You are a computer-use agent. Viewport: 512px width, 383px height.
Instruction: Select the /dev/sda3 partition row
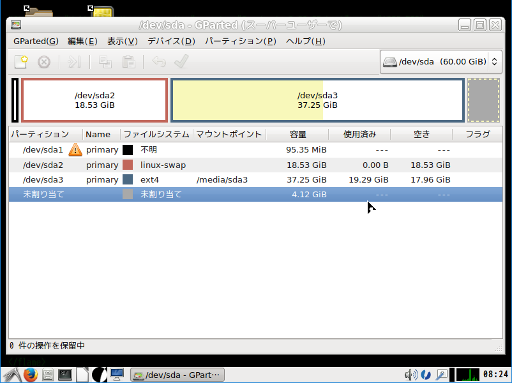pyautogui.click(x=256, y=179)
